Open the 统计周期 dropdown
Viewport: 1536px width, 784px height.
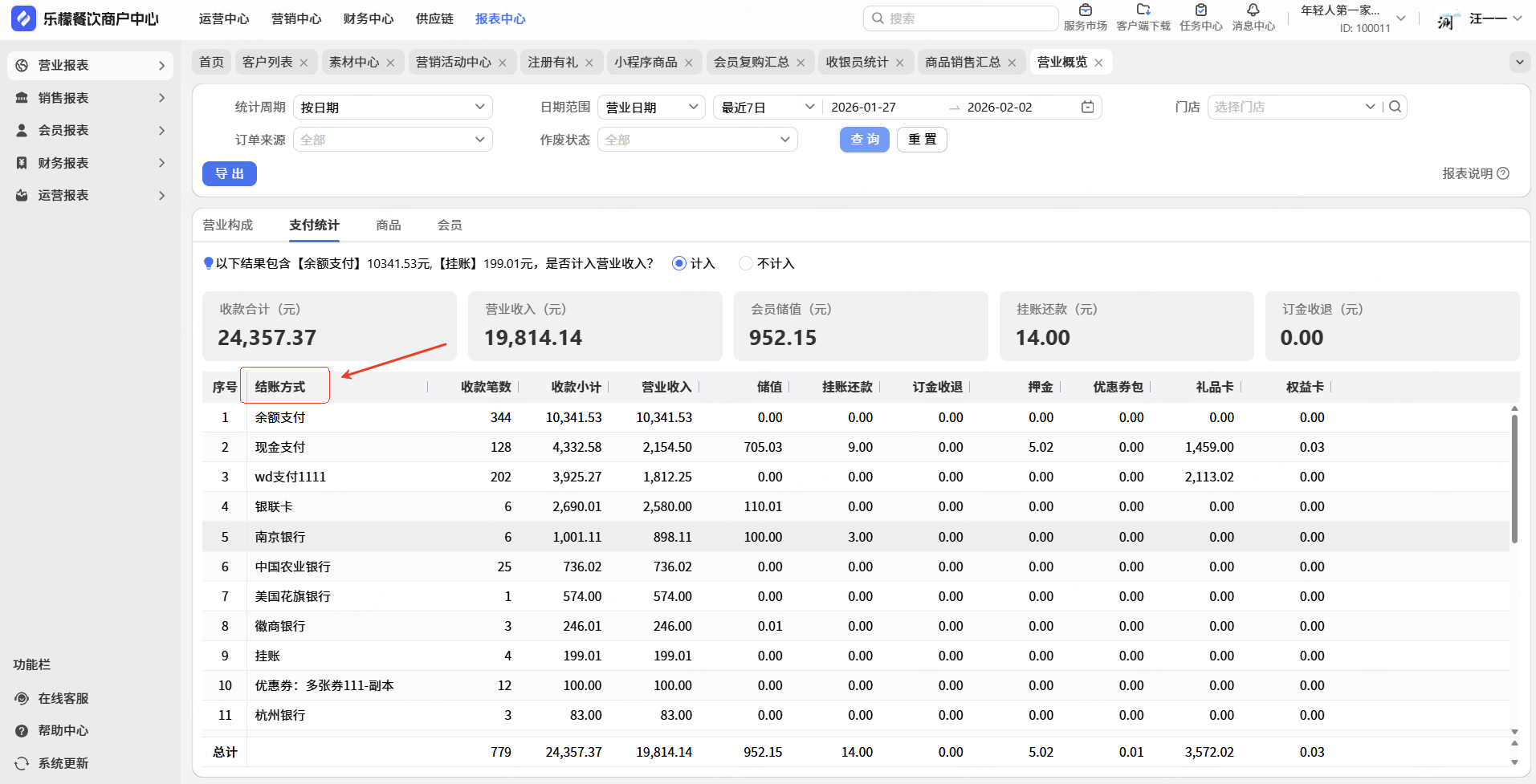[x=392, y=107]
